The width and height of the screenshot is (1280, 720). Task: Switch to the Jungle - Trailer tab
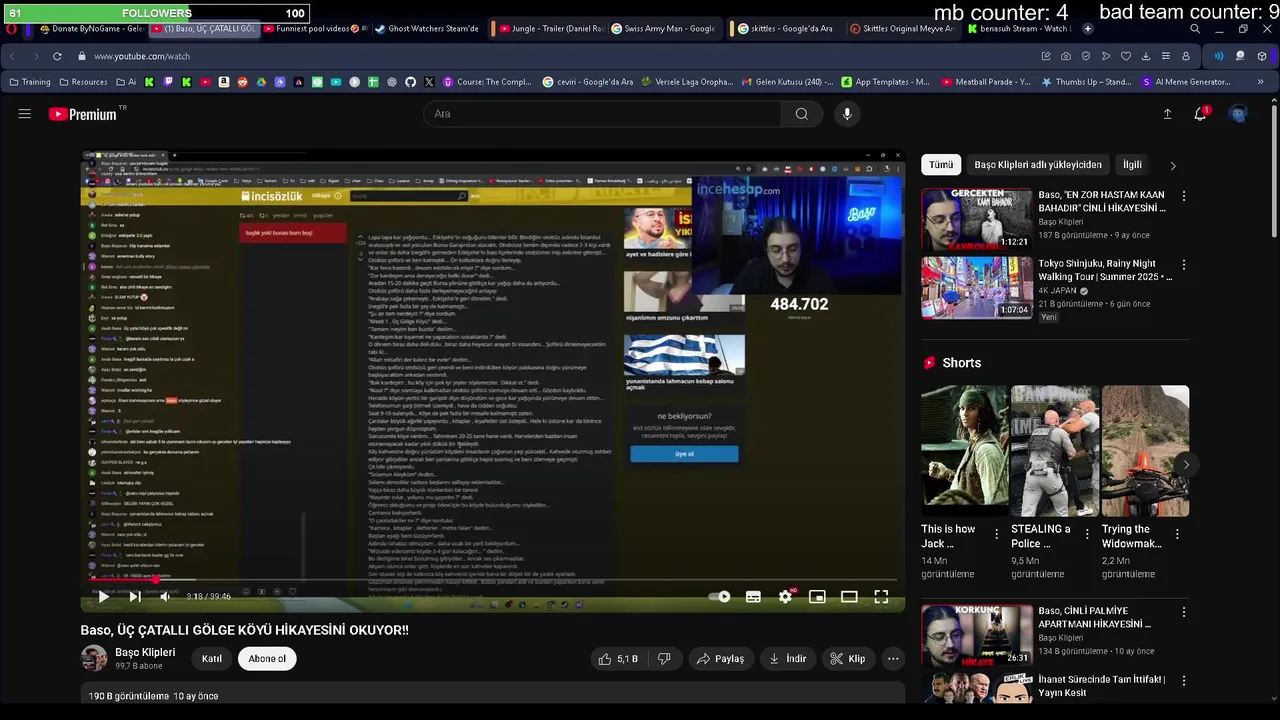click(x=551, y=29)
